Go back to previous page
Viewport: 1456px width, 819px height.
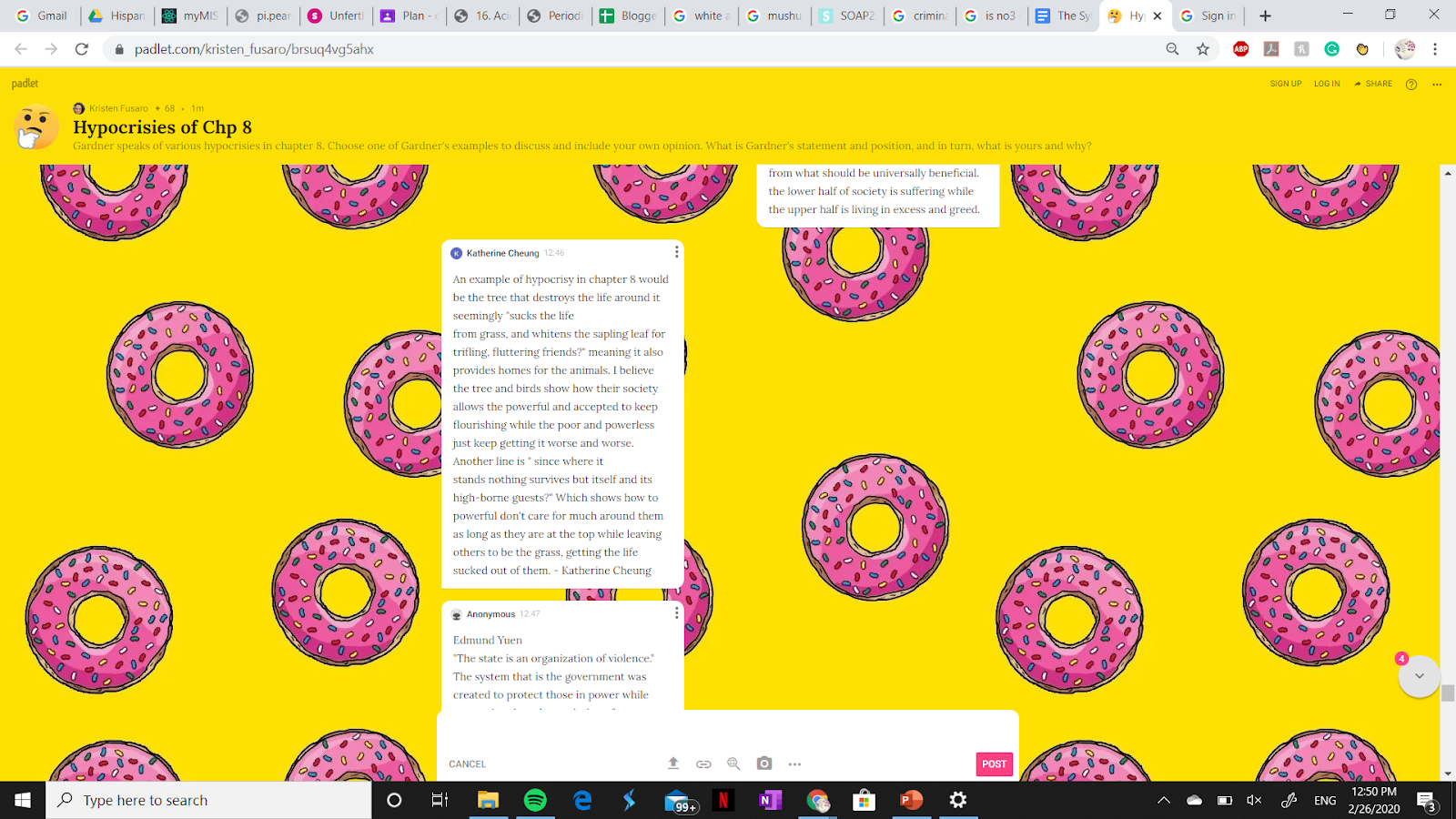[21, 49]
